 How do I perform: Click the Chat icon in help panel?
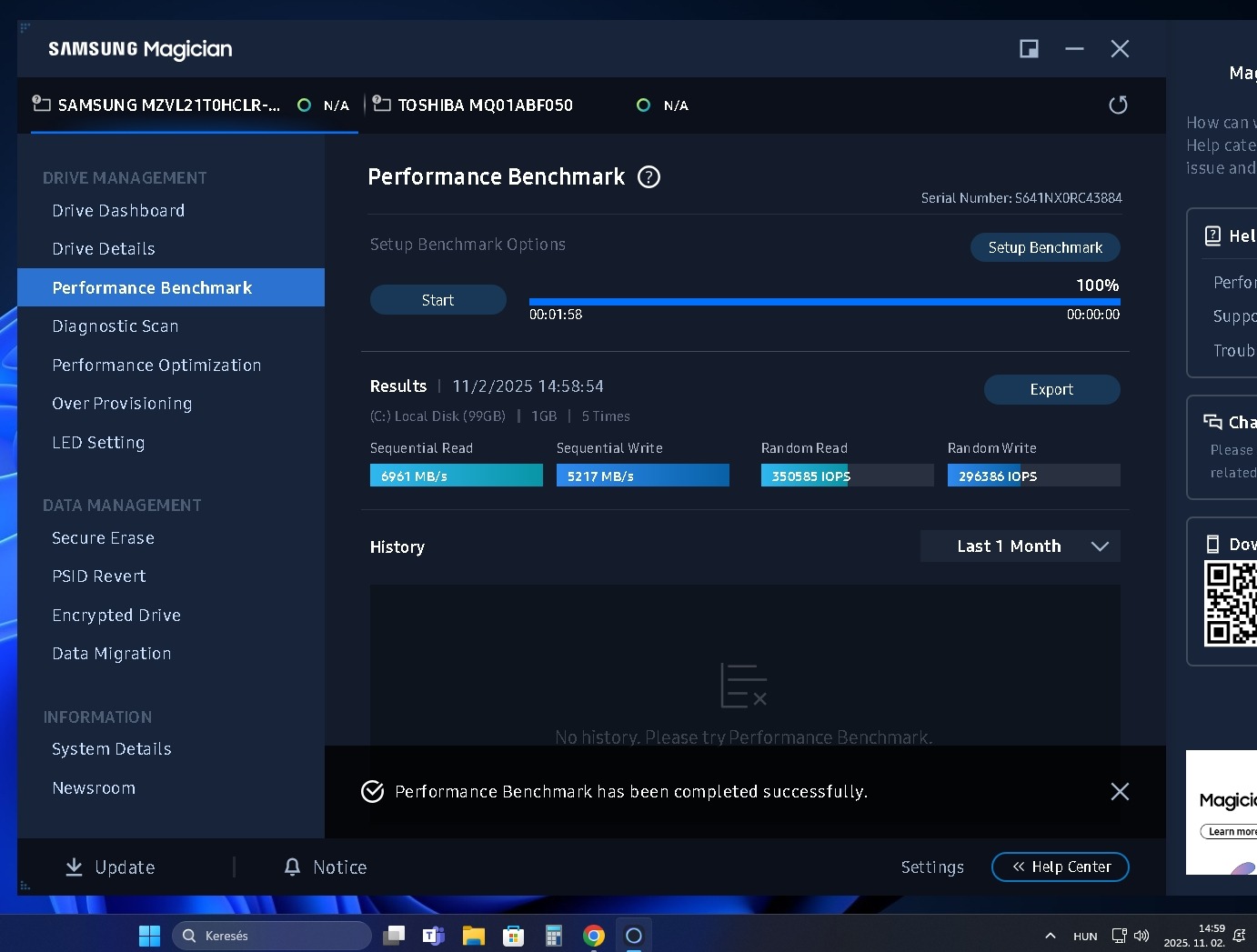pyautogui.click(x=1212, y=422)
